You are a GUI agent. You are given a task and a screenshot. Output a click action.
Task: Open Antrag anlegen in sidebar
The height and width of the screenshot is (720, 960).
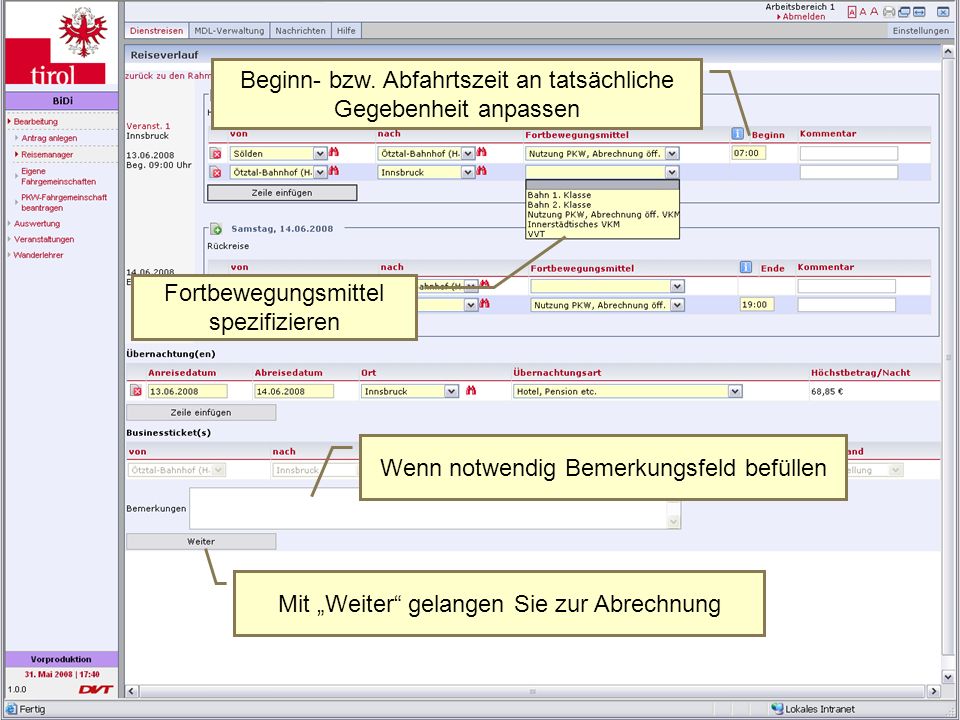tap(49, 138)
